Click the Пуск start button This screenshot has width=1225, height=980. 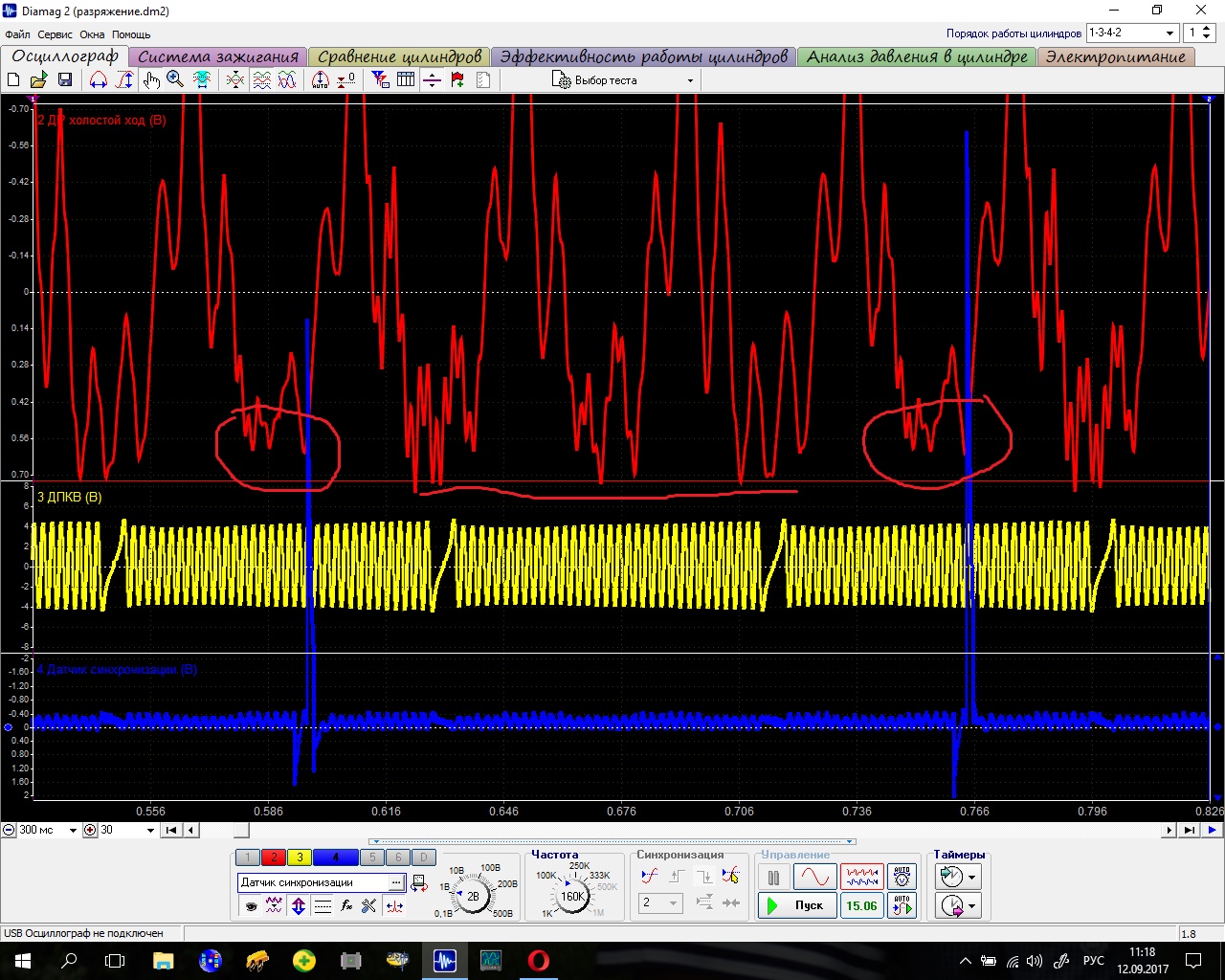(x=797, y=905)
